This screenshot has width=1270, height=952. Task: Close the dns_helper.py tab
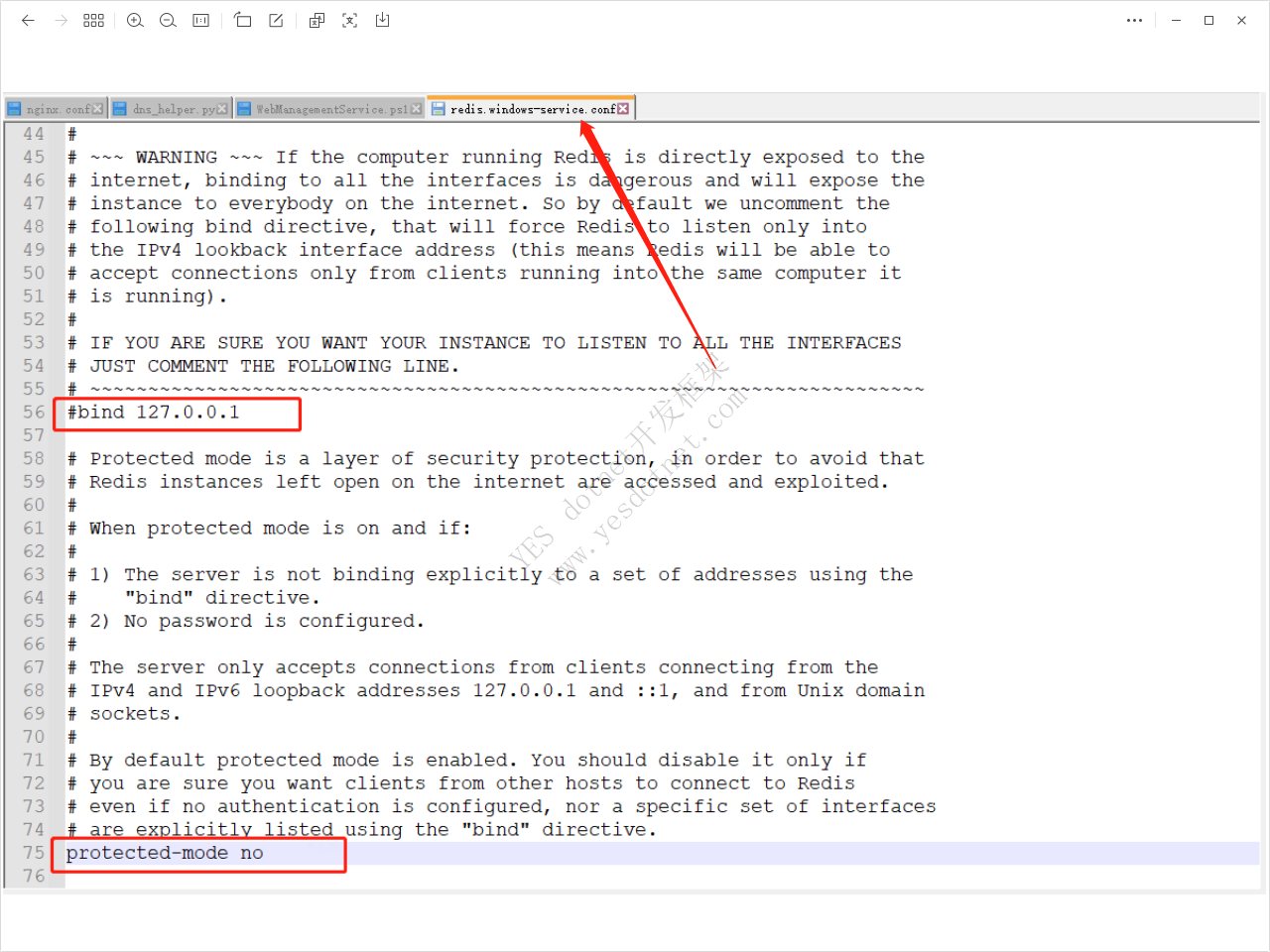tap(222, 109)
